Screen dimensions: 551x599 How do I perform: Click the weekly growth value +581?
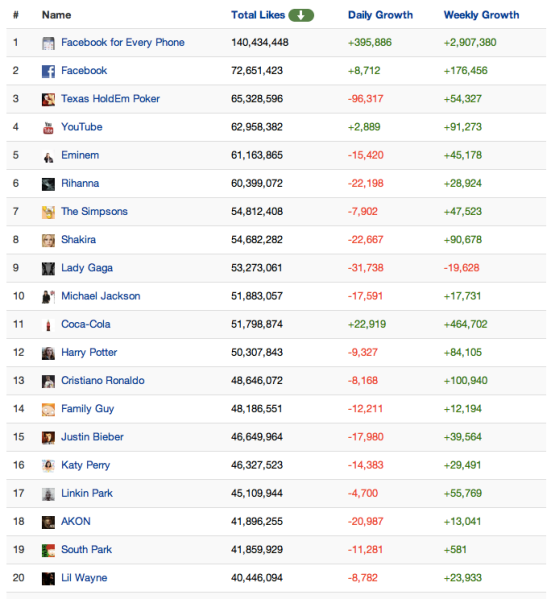pyautogui.click(x=455, y=550)
